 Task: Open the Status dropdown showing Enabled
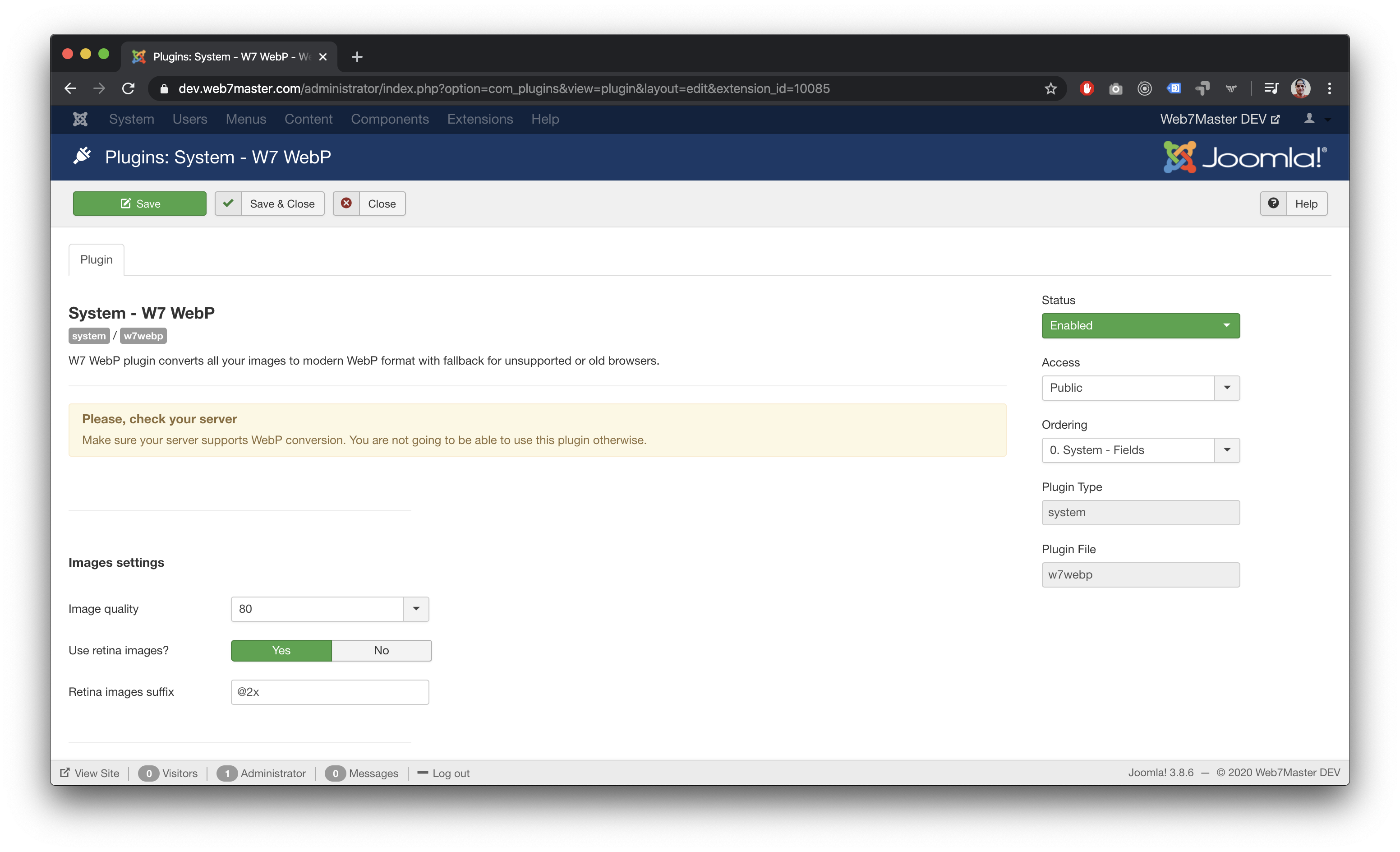pyautogui.click(x=1140, y=325)
